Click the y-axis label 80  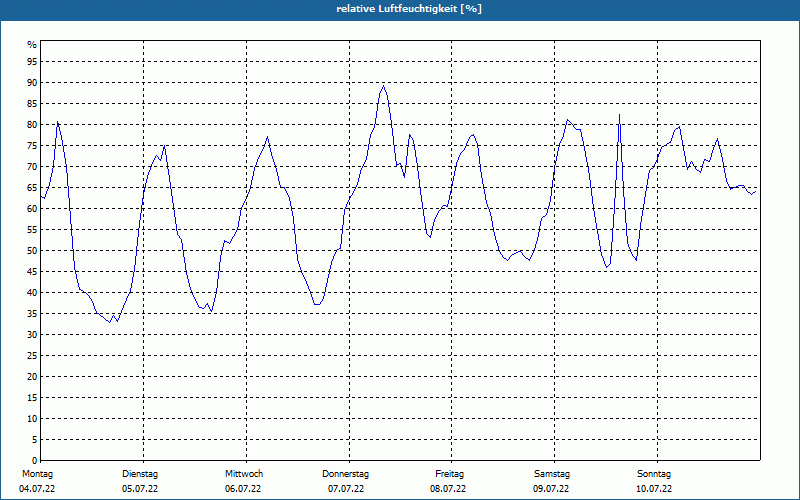click(x=32, y=124)
